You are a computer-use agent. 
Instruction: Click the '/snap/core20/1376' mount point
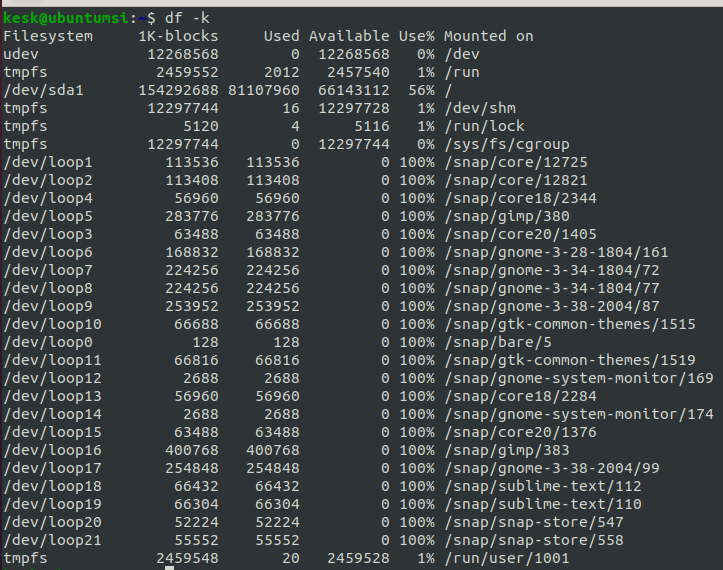point(521,432)
